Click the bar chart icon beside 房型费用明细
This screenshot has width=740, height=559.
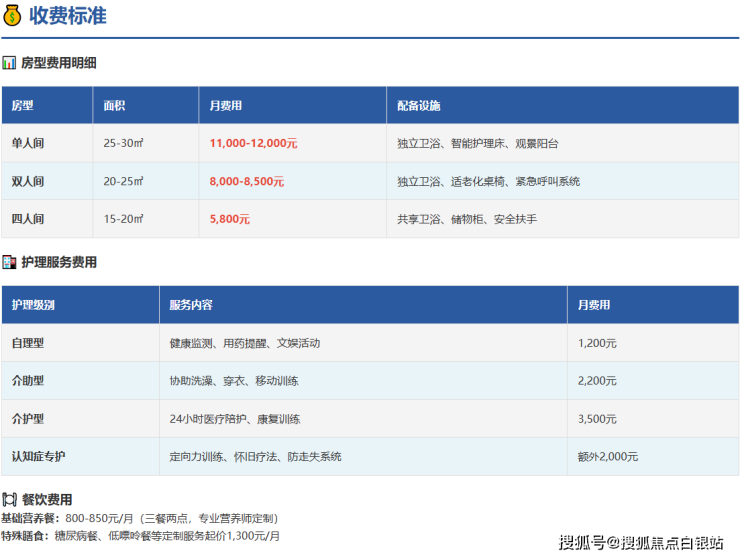click(9, 63)
